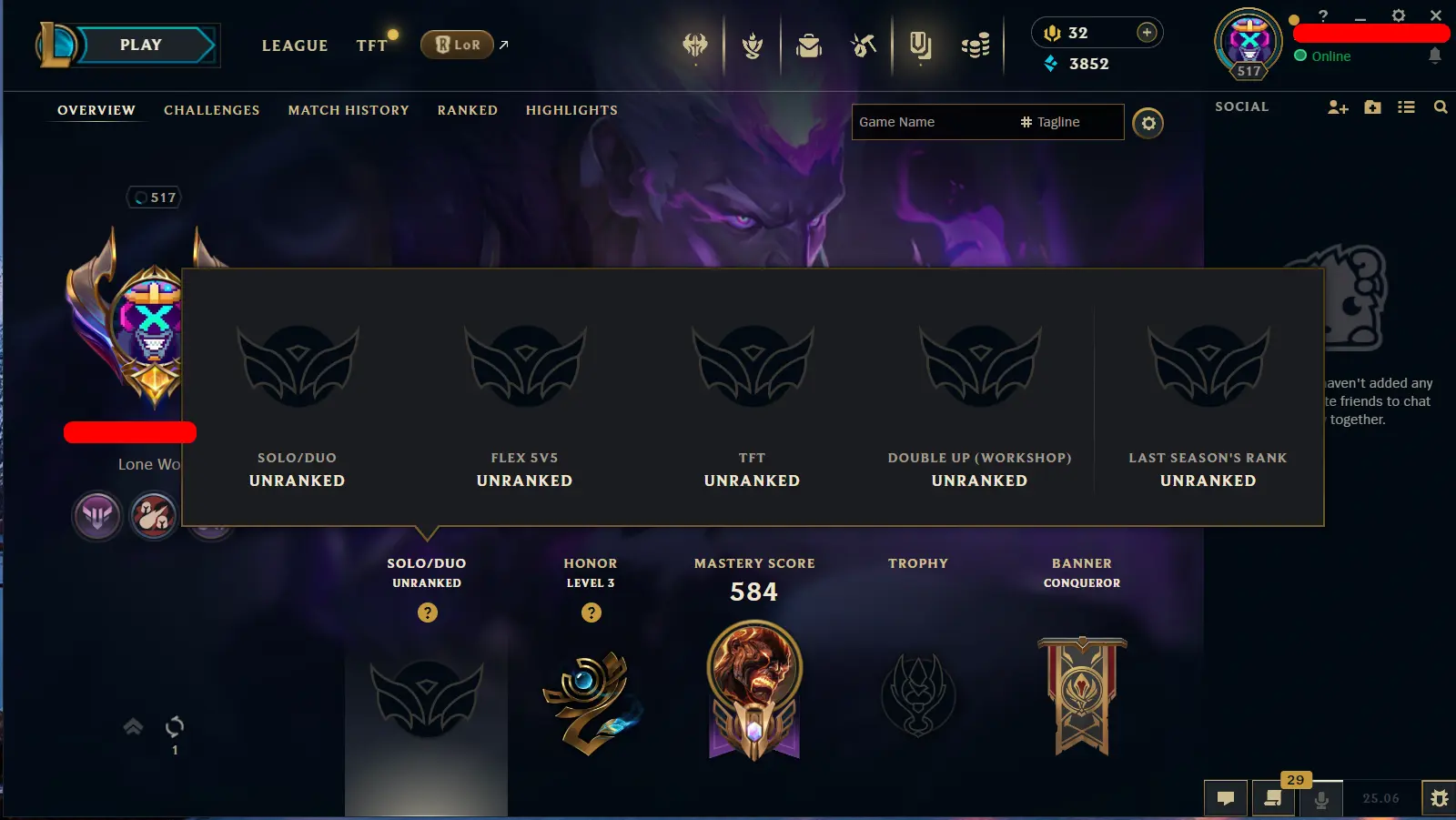
Task: Switch to the Challenges tab
Action: pyautogui.click(x=212, y=110)
